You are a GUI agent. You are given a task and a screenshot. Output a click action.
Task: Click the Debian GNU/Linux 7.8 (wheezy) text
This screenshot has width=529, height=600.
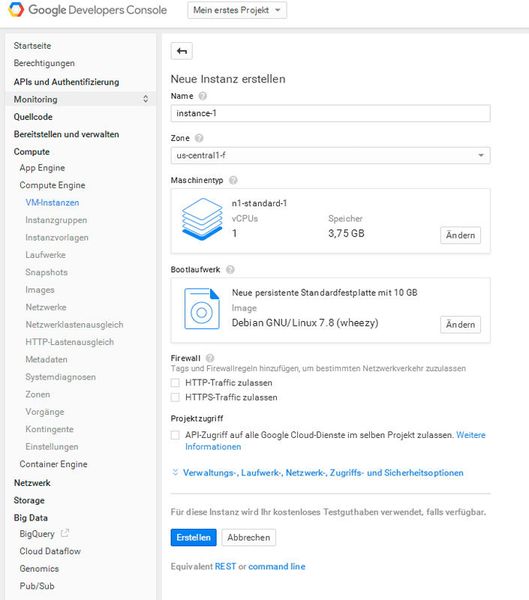(305, 323)
